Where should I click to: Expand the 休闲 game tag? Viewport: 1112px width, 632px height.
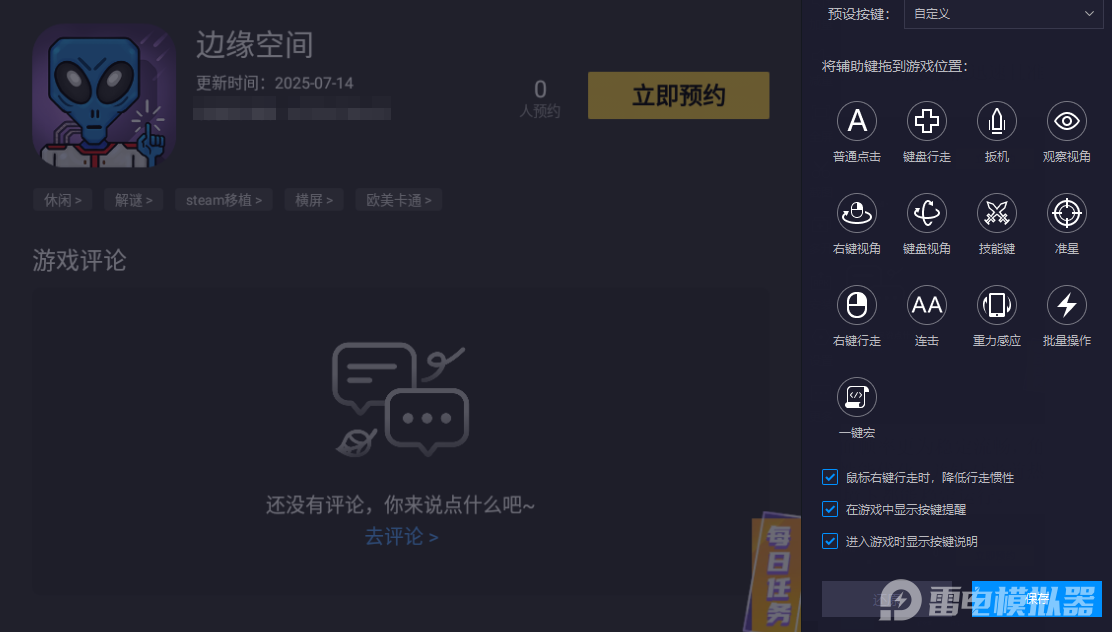click(x=62, y=199)
